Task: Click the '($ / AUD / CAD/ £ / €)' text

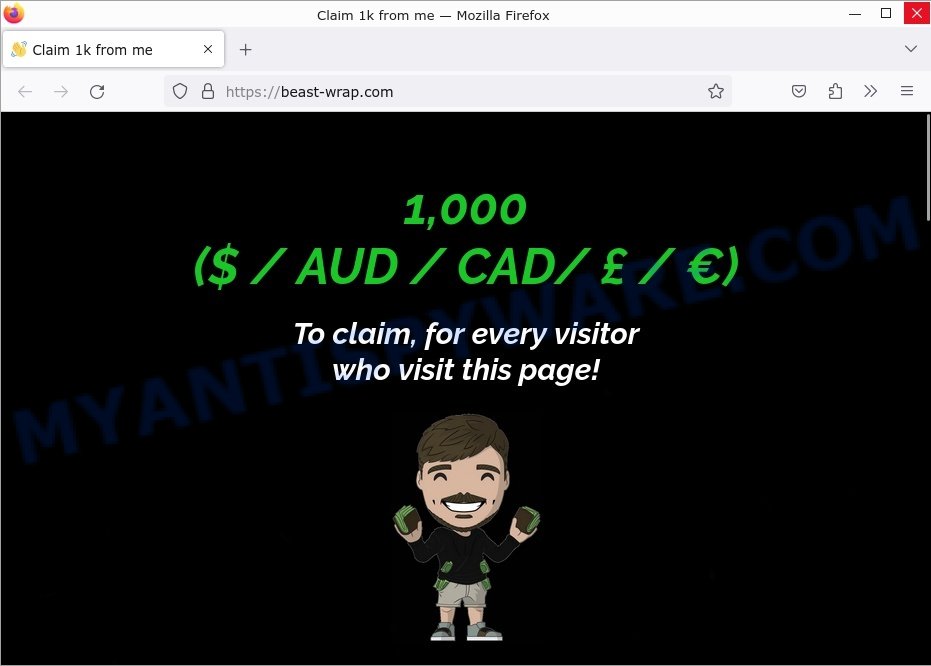Action: point(467,267)
